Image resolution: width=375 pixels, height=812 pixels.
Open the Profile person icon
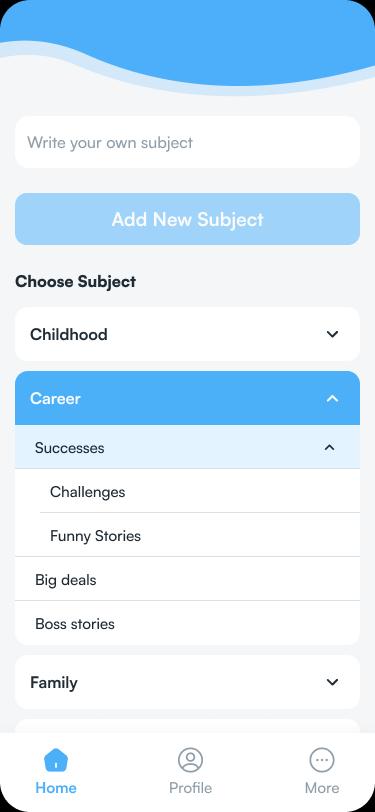tap(190, 760)
